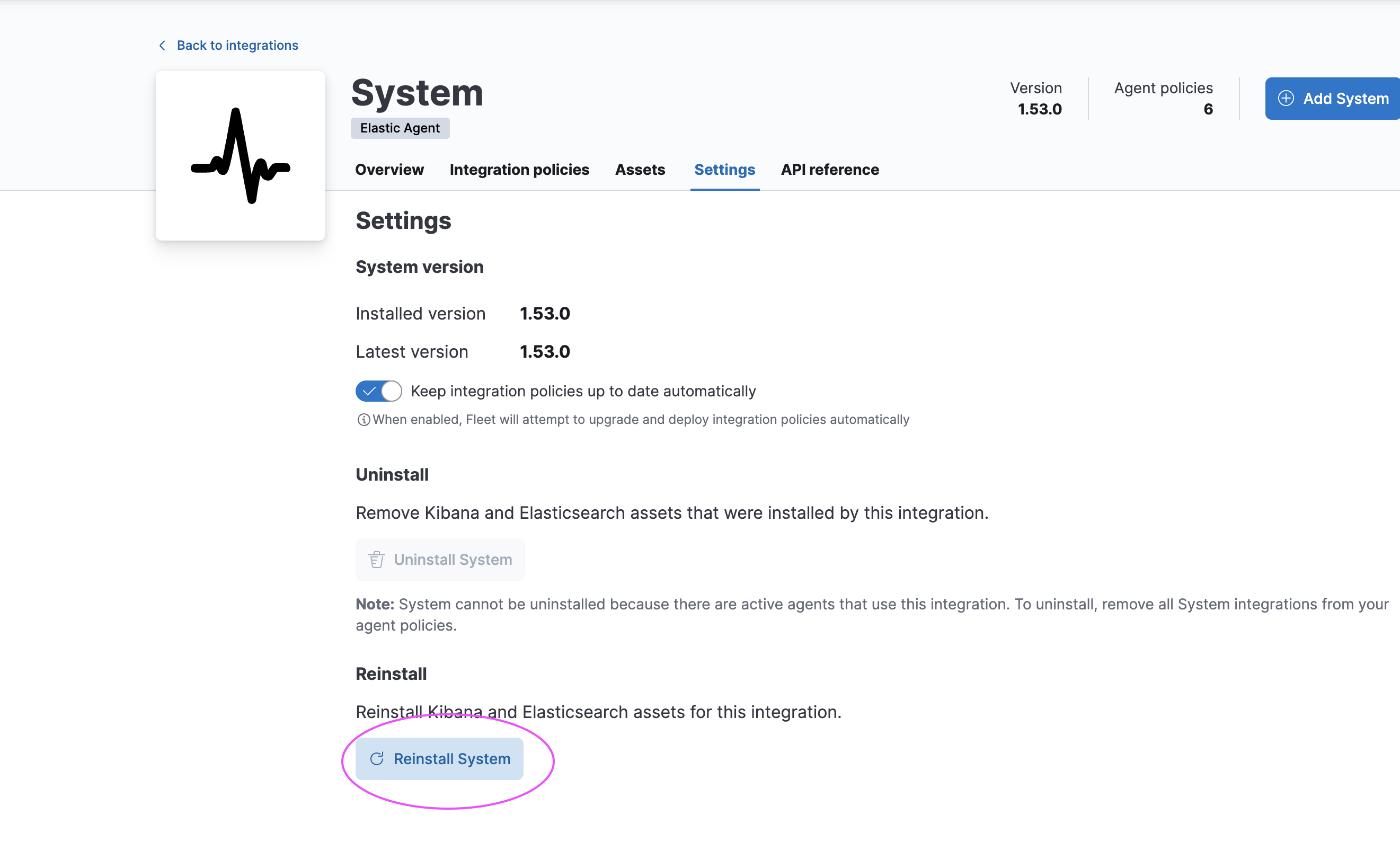Click the Elastic Agent badge

400,128
